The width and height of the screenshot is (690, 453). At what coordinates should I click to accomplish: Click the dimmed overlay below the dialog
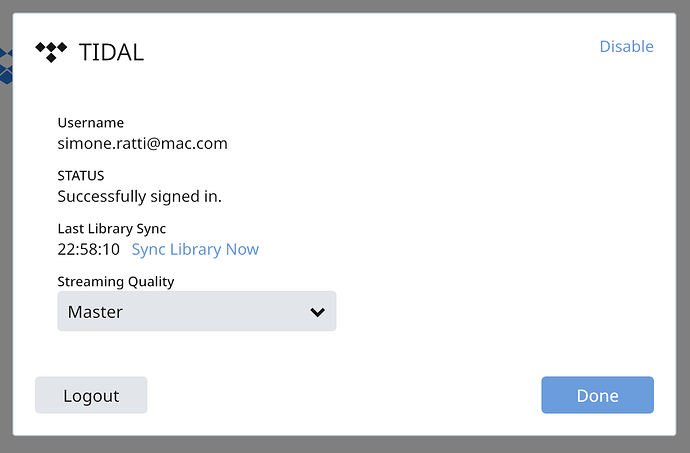pos(345,445)
